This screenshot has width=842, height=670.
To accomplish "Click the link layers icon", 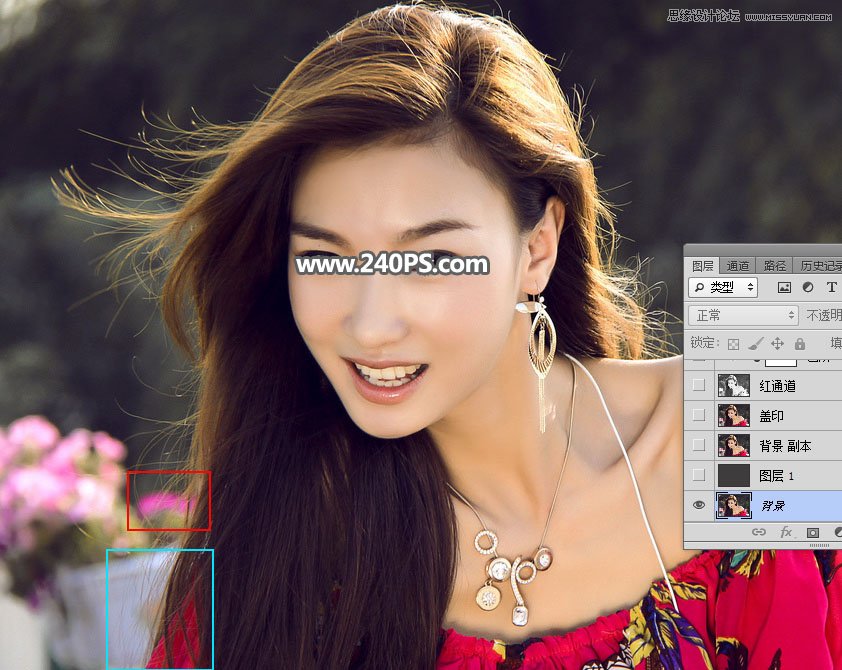I will [759, 532].
